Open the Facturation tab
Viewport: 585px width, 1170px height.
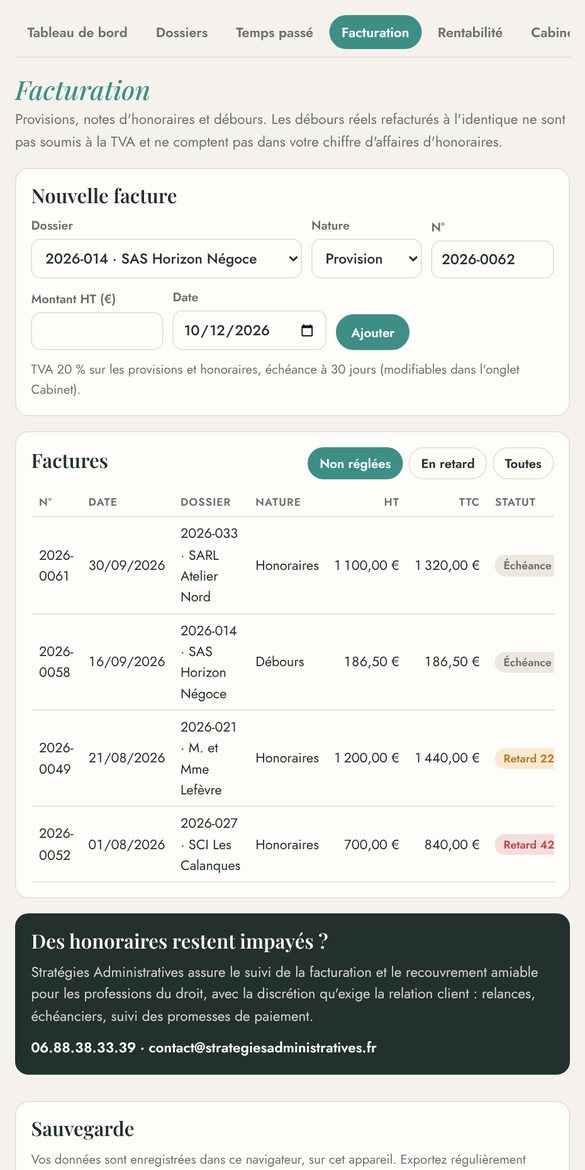[x=375, y=33]
